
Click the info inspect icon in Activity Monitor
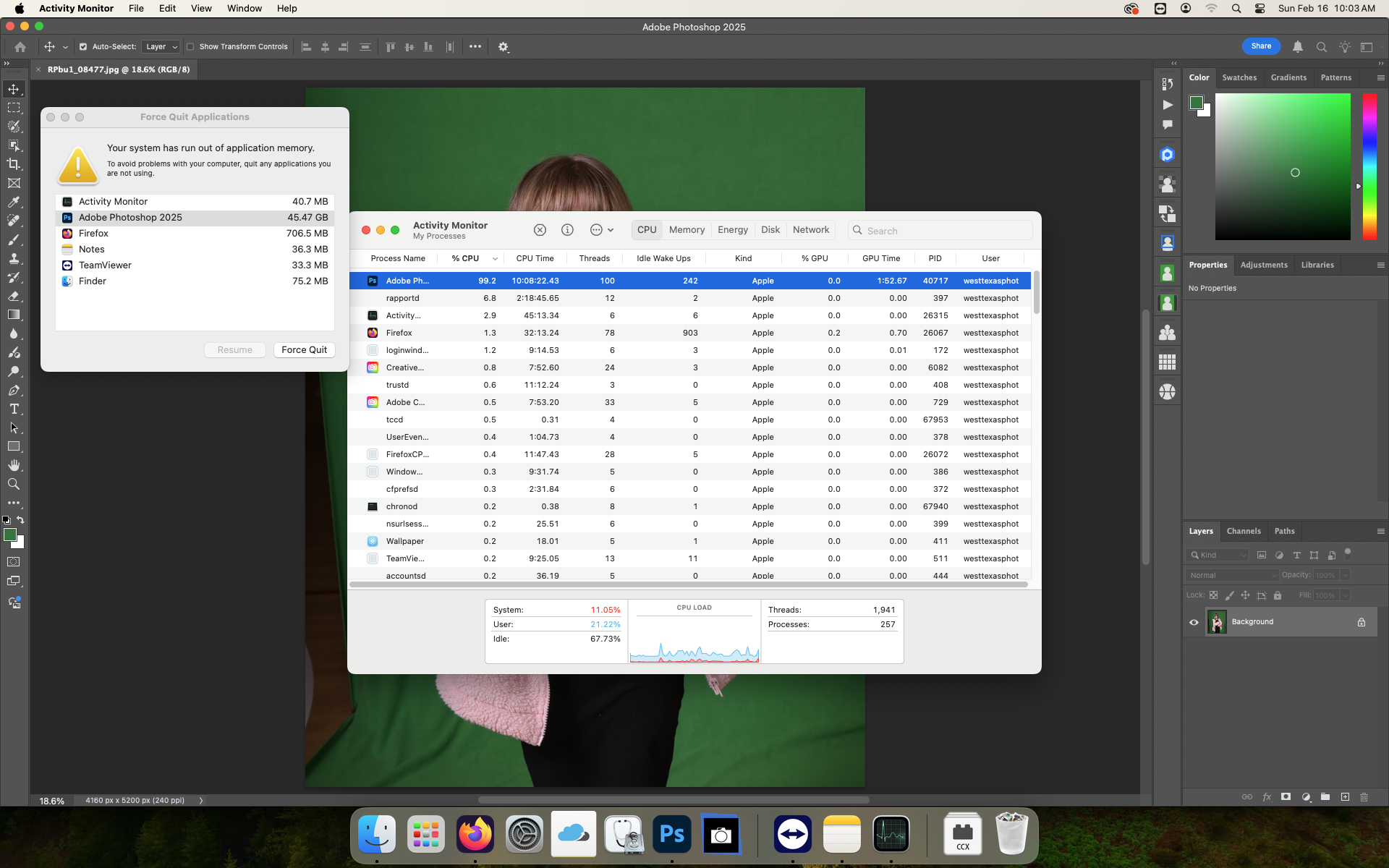pos(567,230)
